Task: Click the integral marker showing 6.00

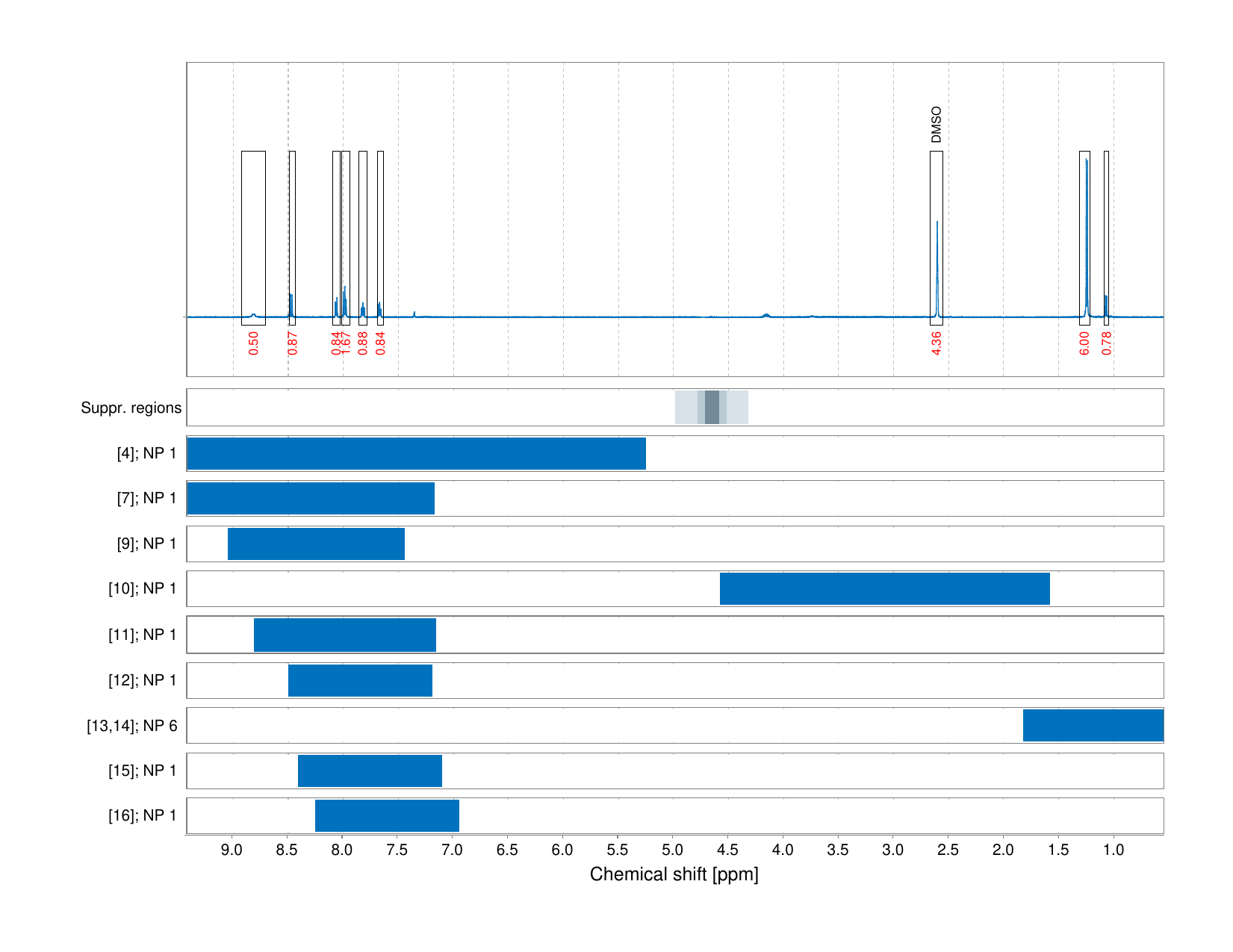Action: (1085, 239)
